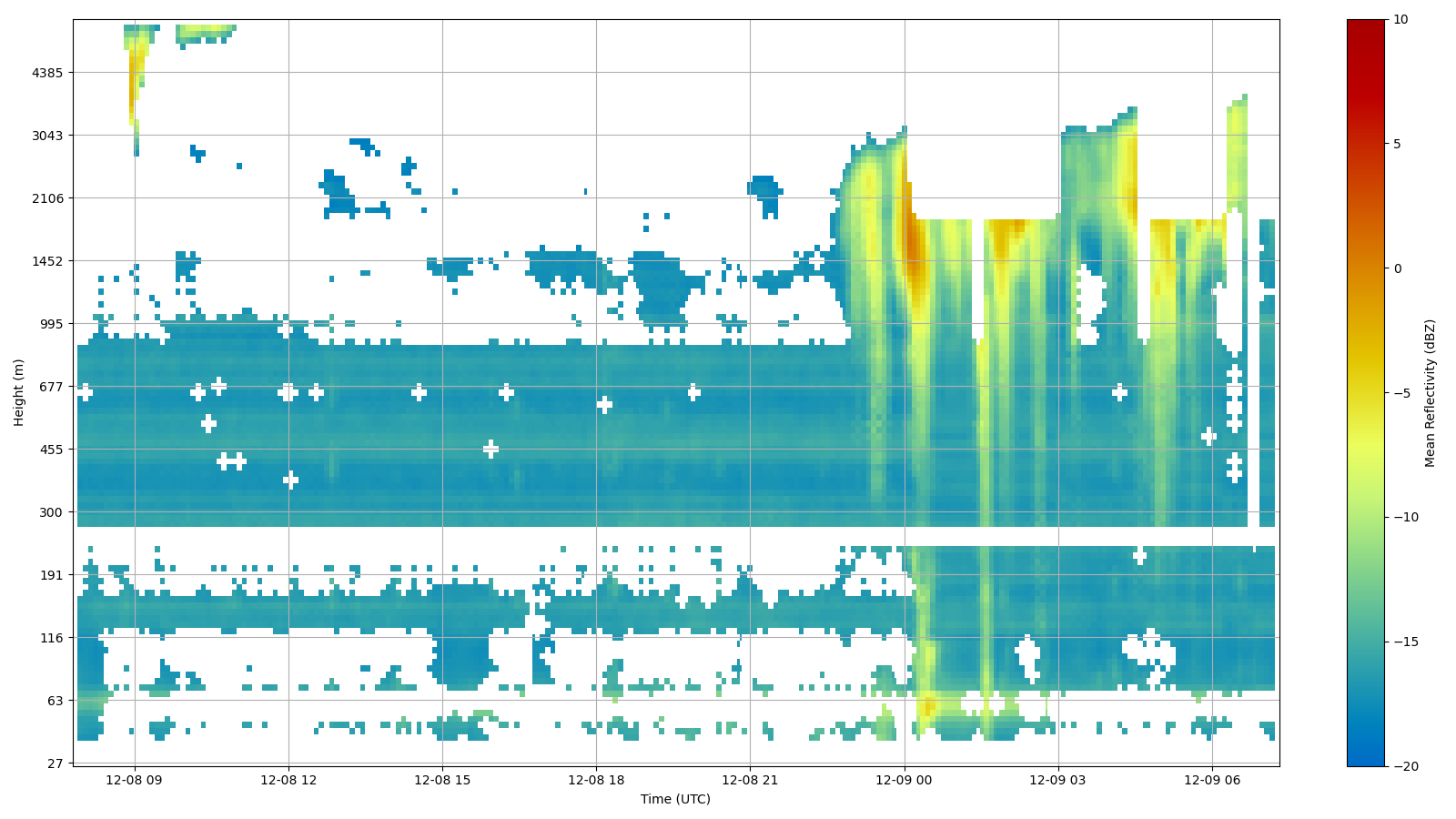The height and width of the screenshot is (819, 1456).
Task: Click the colorbar tick label '5'
Action: tap(1397, 144)
